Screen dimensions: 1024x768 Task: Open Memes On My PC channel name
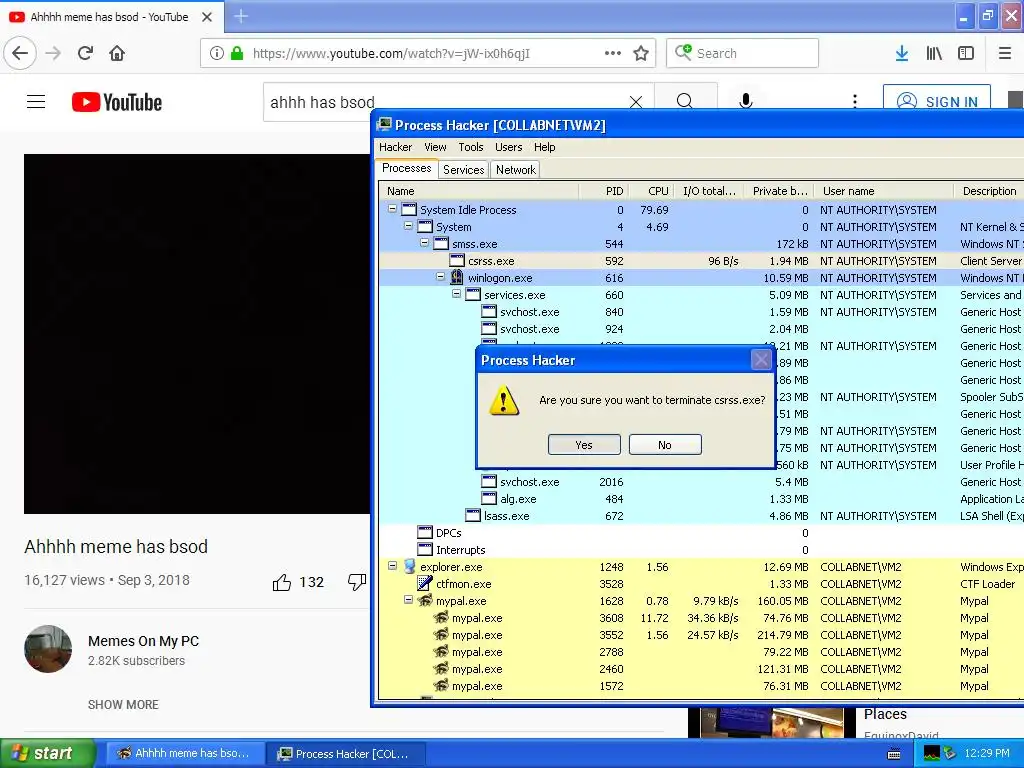pyautogui.click(x=144, y=641)
